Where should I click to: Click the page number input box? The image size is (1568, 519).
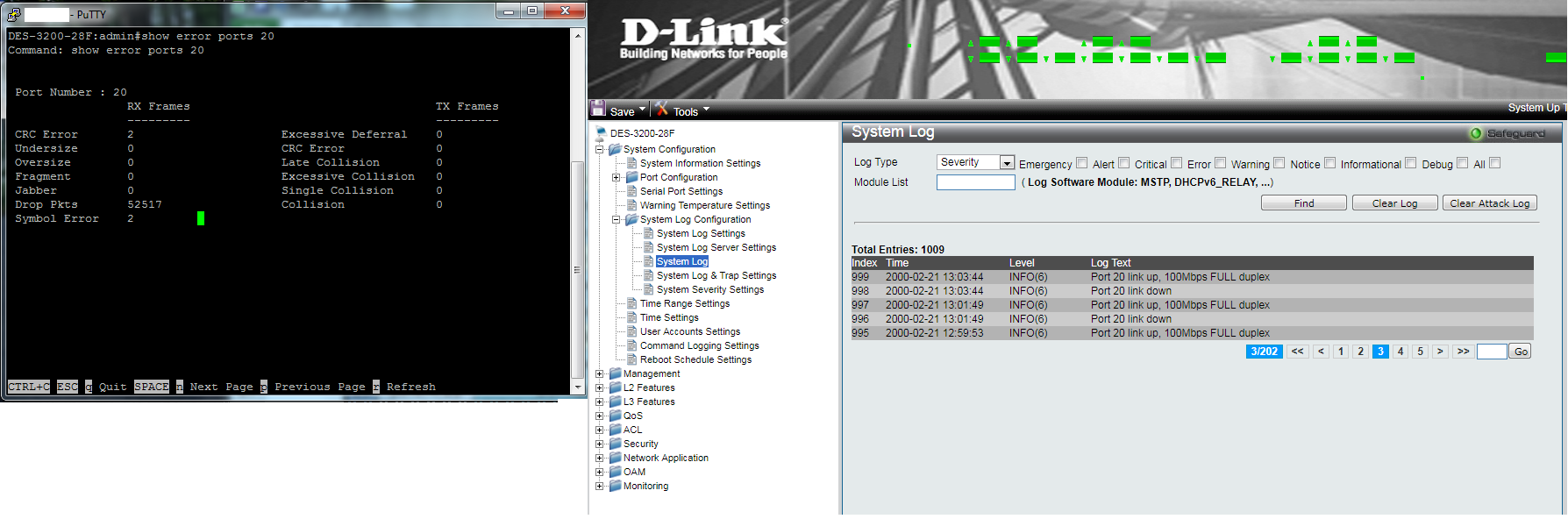pos(1492,351)
